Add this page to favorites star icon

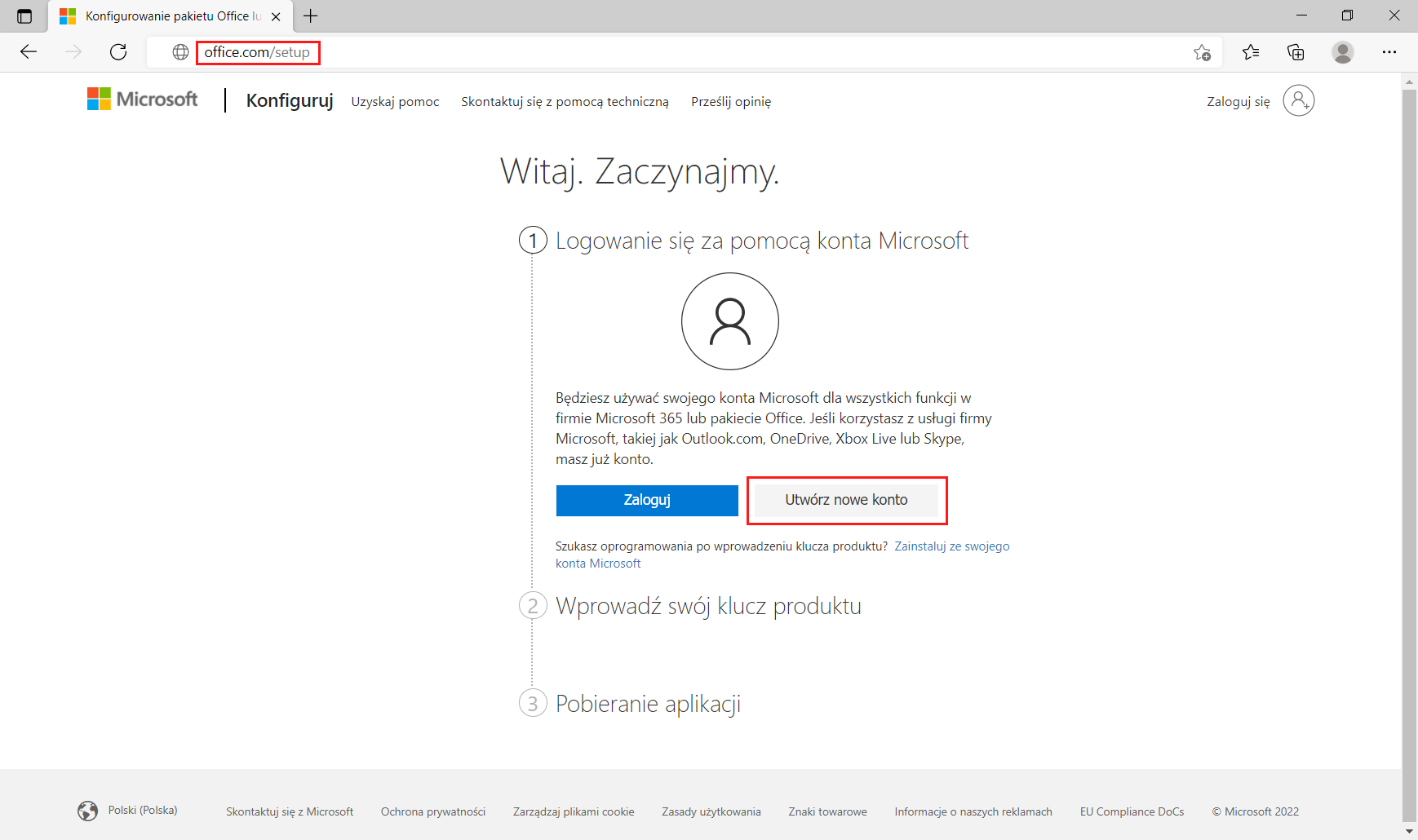[1202, 52]
